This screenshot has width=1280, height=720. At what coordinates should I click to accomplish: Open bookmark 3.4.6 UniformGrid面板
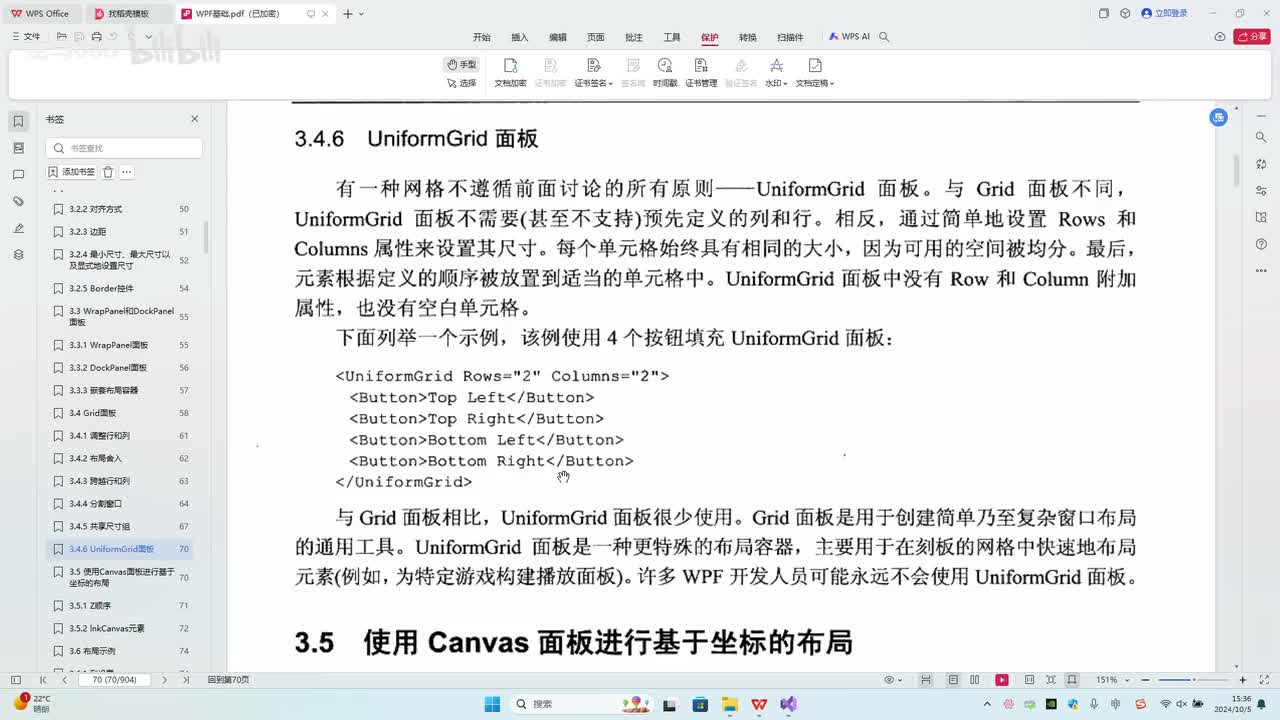[121, 549]
